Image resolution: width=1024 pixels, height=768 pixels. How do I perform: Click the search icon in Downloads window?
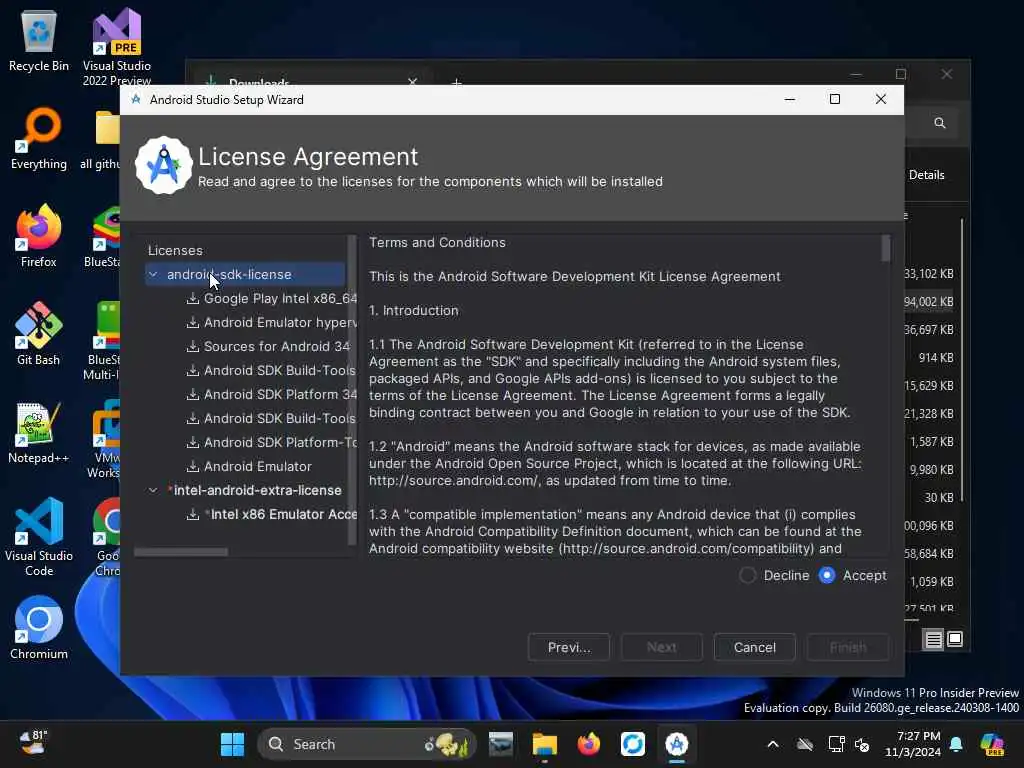940,123
